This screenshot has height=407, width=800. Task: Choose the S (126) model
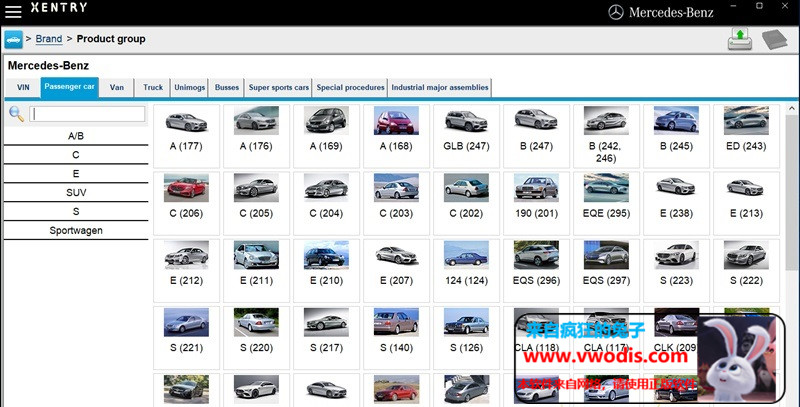[466, 338]
